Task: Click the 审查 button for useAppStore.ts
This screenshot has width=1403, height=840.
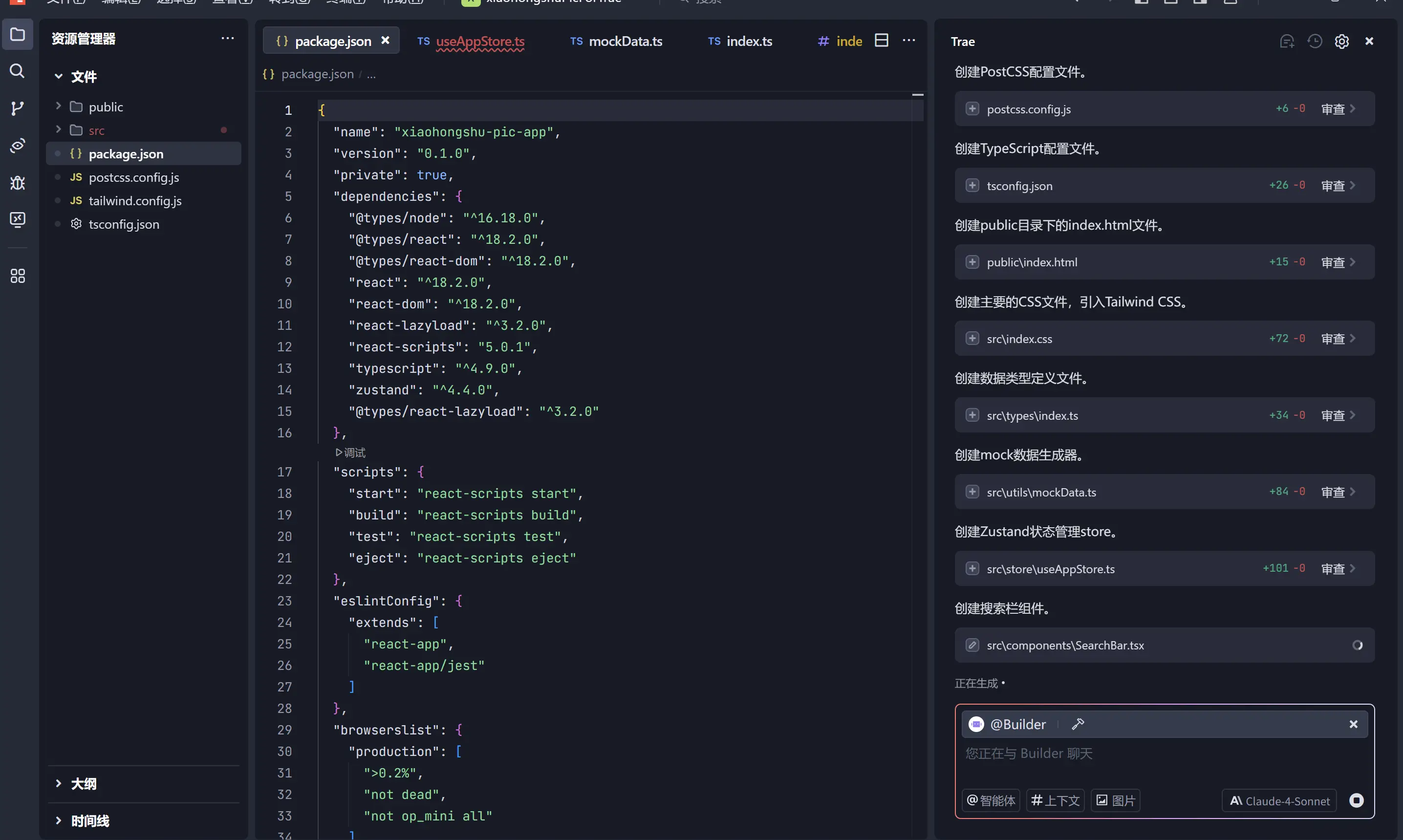Action: [x=1333, y=569]
